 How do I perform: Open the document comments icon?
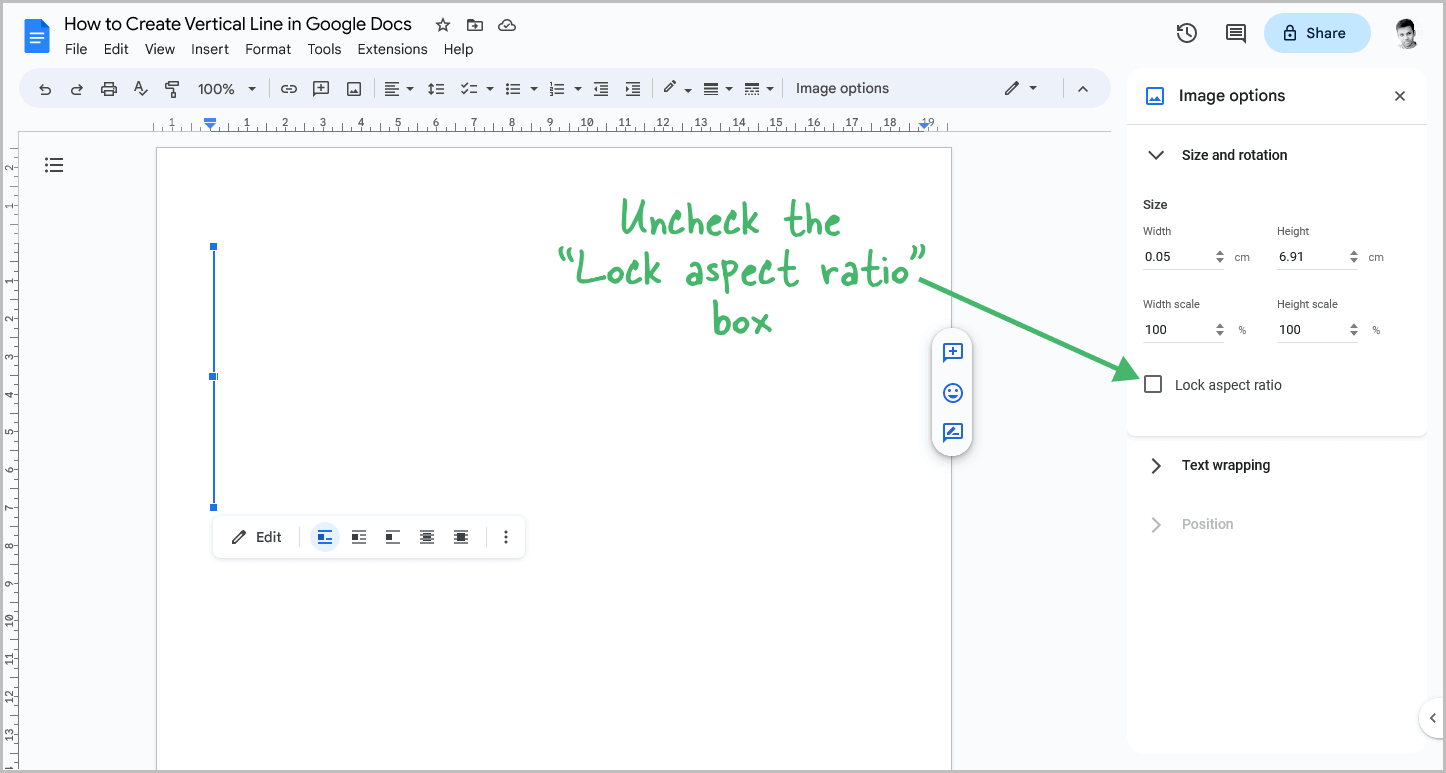click(1235, 32)
